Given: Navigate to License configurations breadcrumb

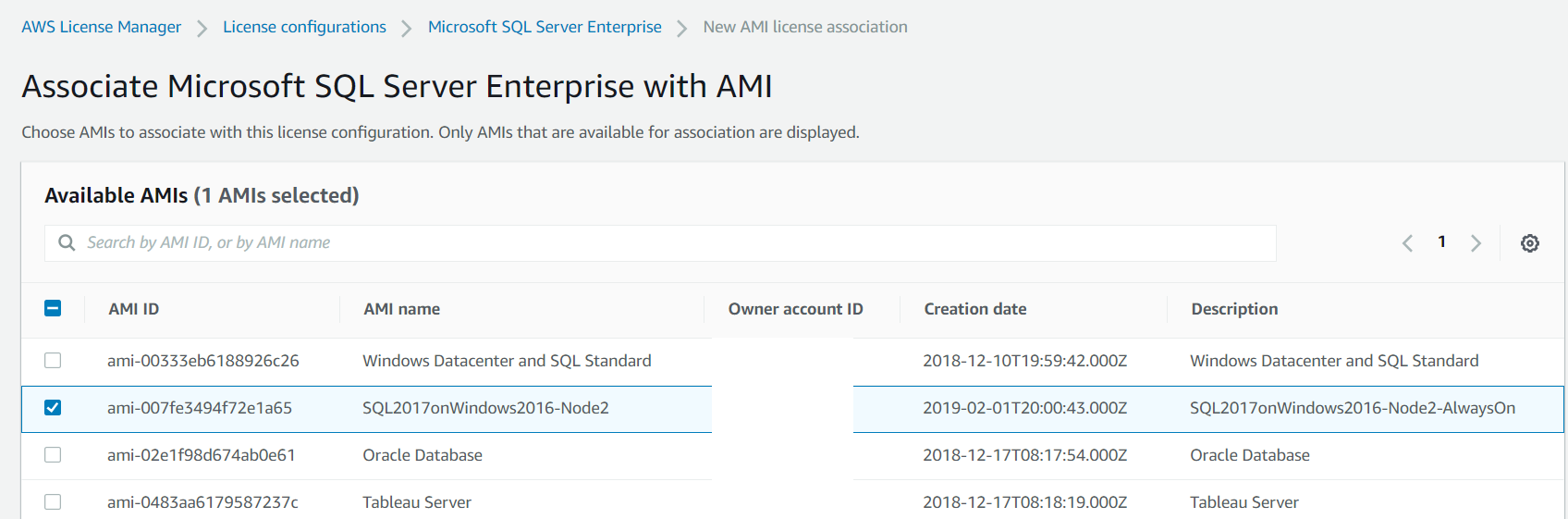Looking at the screenshot, I should (304, 27).
